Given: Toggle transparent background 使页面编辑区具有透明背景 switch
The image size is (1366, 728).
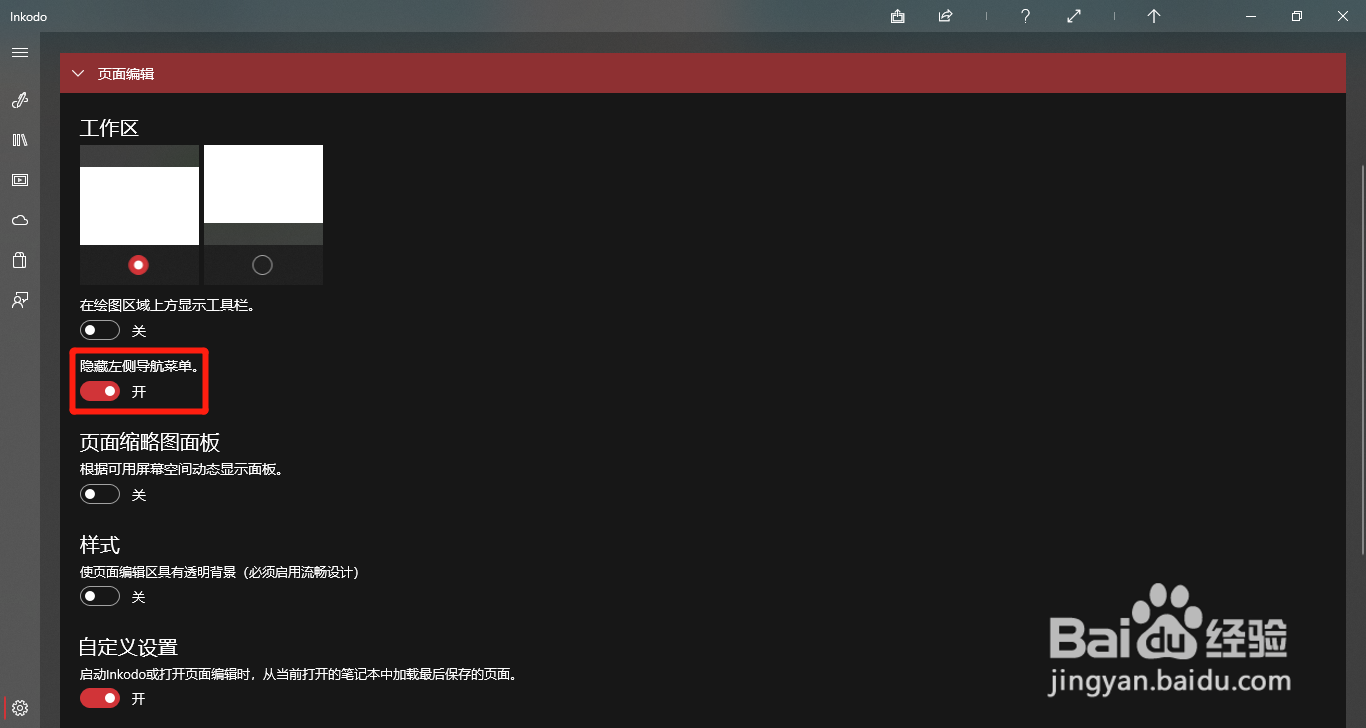Looking at the screenshot, I should pyautogui.click(x=100, y=596).
